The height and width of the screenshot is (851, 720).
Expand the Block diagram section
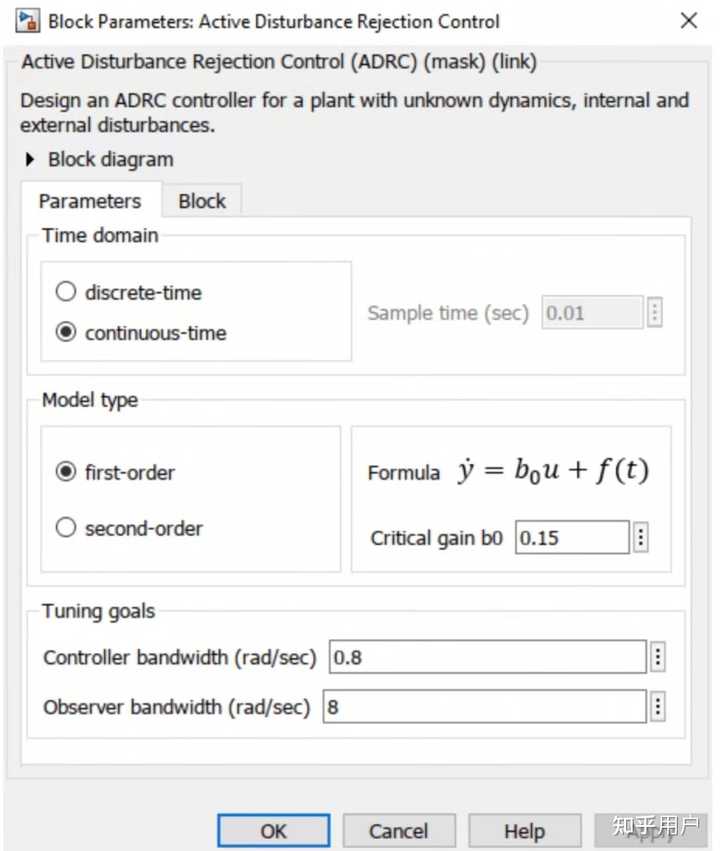tap(30, 159)
